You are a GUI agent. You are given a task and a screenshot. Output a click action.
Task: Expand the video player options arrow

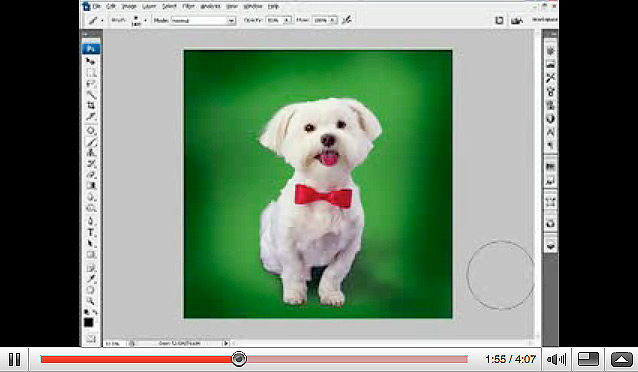pos(621,359)
